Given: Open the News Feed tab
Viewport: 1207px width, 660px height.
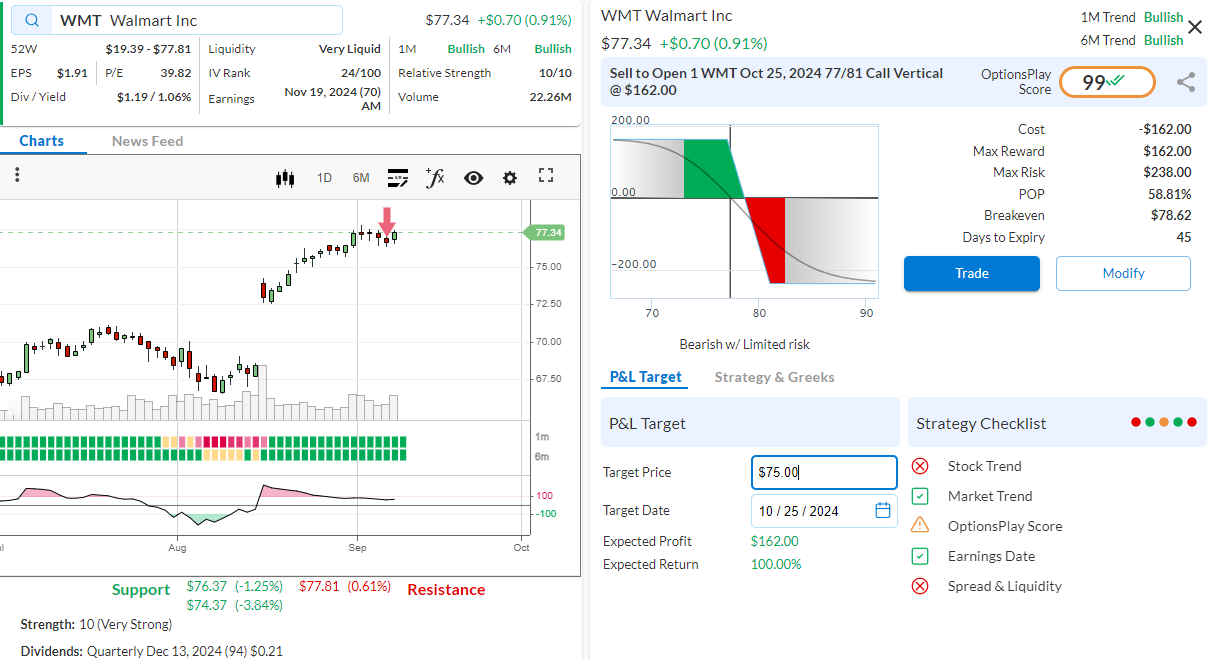Looking at the screenshot, I should tap(147, 141).
